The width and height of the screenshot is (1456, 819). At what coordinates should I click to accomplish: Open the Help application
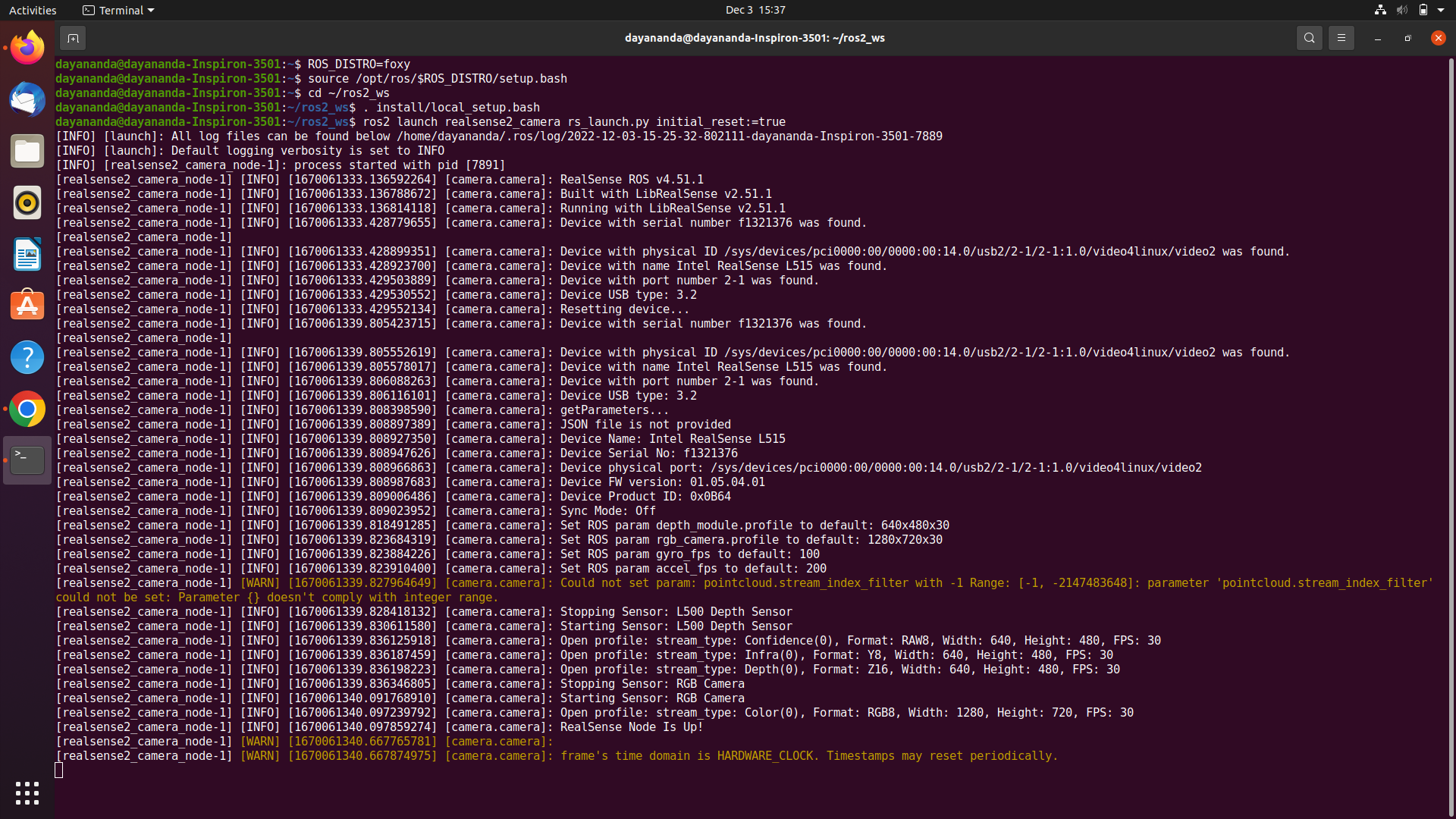coord(27,356)
